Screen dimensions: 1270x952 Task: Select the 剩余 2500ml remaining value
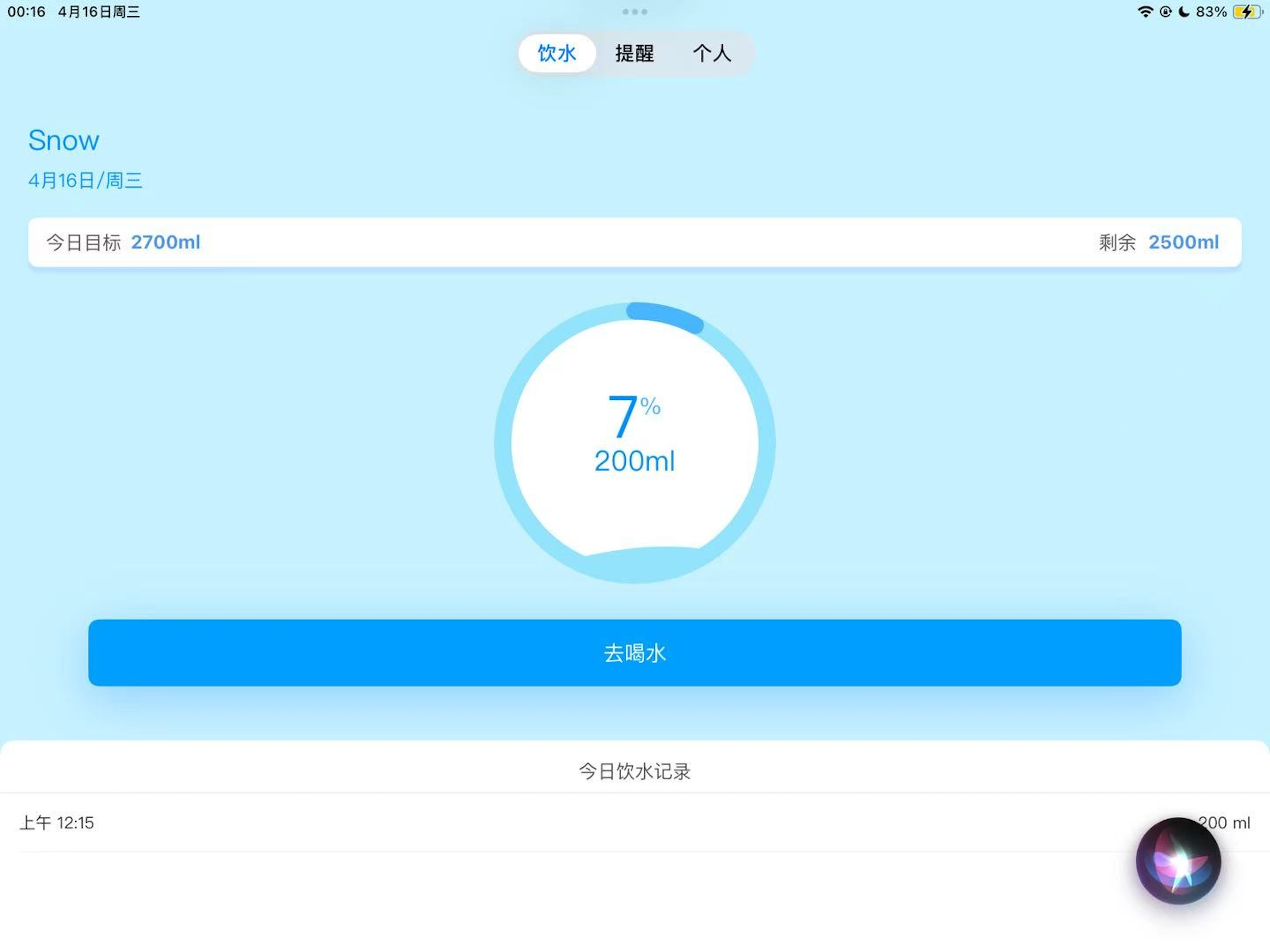1183,242
